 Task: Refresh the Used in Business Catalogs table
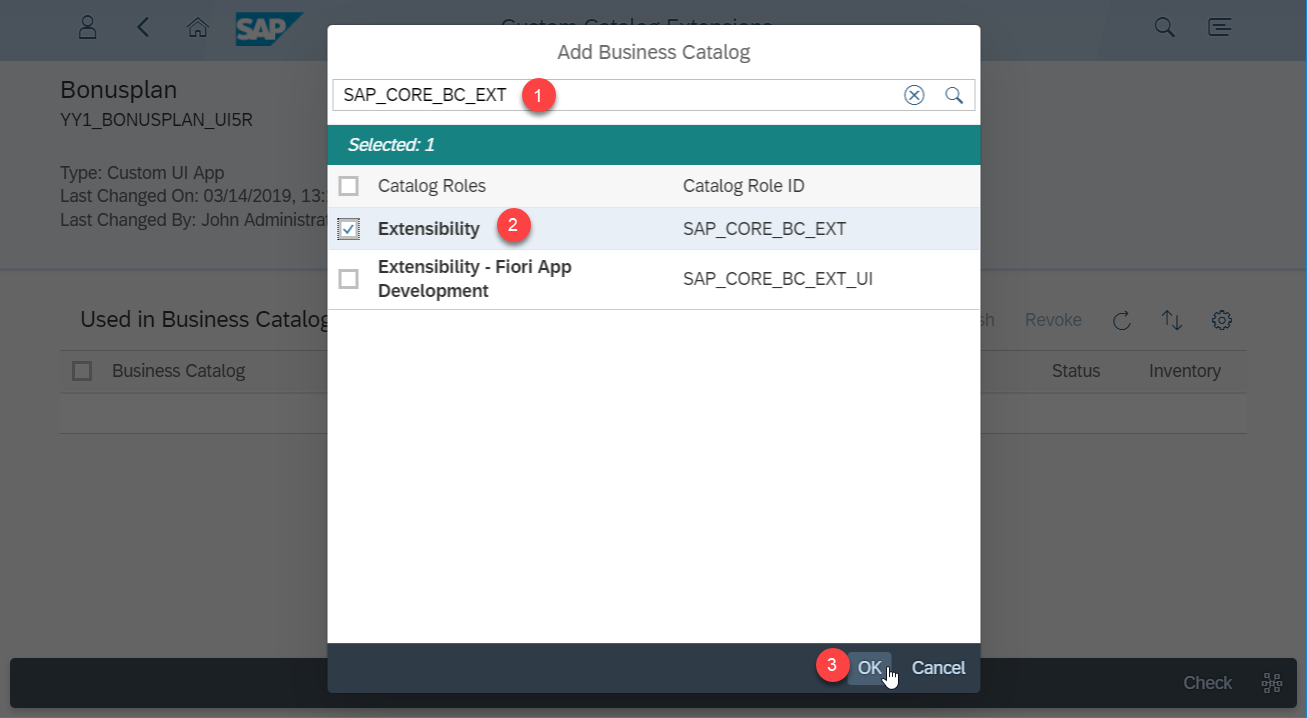coord(1122,320)
